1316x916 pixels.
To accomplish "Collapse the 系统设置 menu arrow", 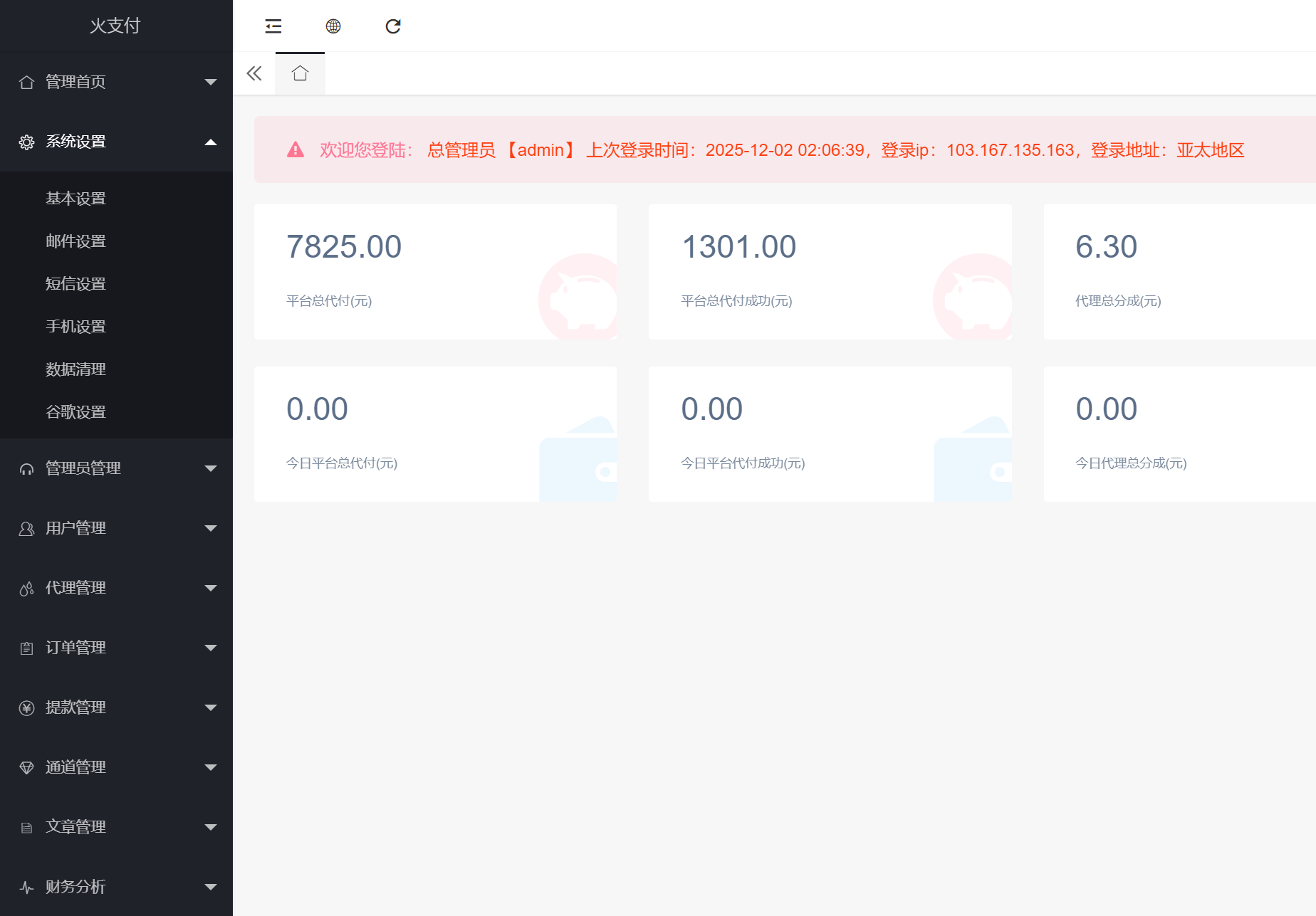I will (210, 142).
